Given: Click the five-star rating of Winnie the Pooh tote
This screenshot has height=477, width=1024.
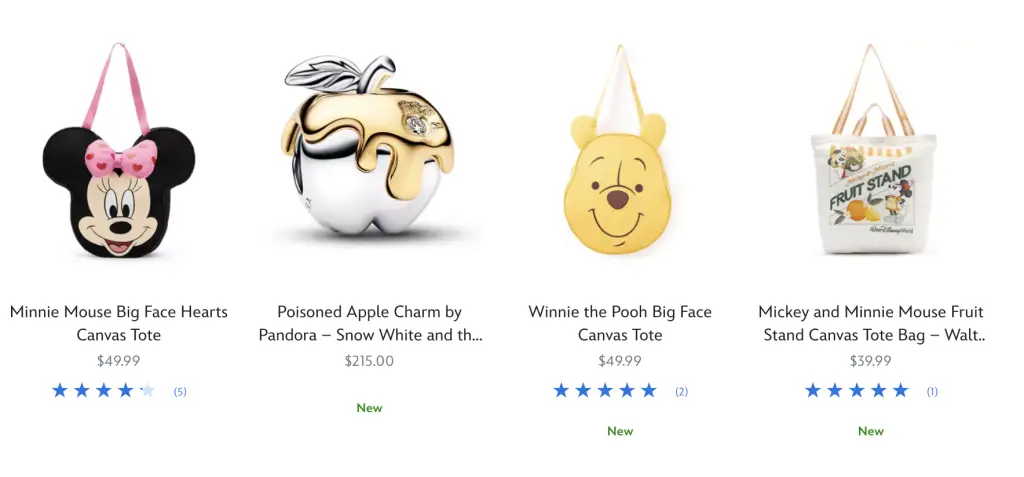Looking at the screenshot, I should [x=605, y=391].
